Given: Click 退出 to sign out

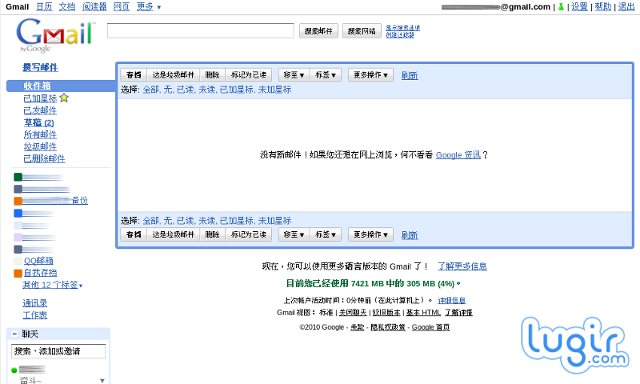Looking at the screenshot, I should pos(626,7).
